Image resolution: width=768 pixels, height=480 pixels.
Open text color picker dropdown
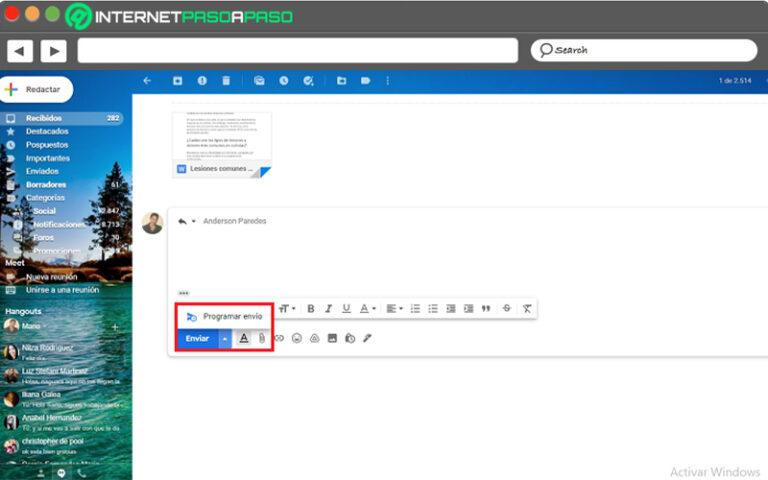coord(368,309)
